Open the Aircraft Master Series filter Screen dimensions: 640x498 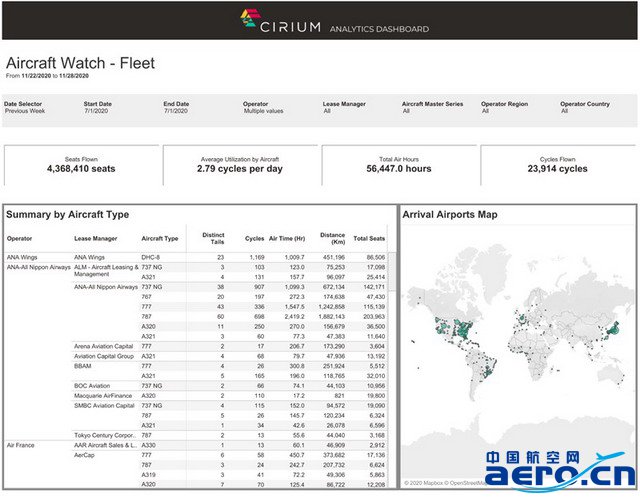pos(432,107)
